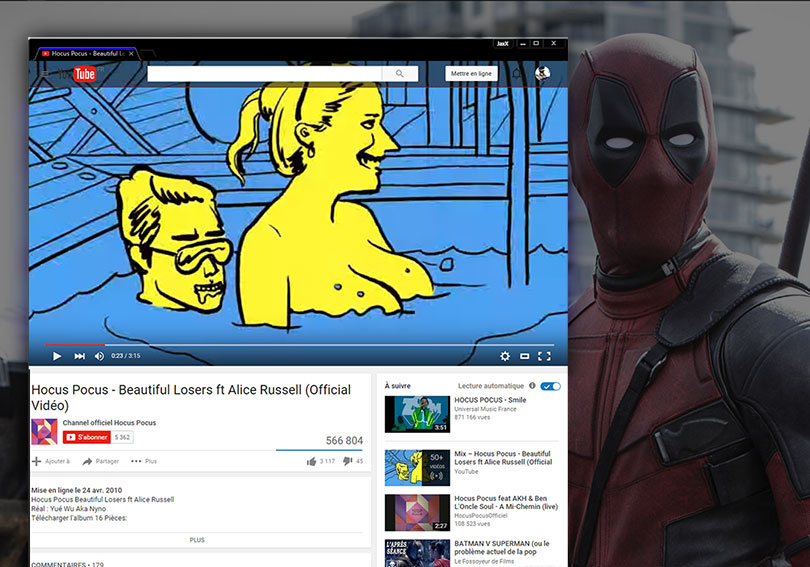Open HOCUS POCUS - Smile title link
The image size is (810, 567).
(x=490, y=400)
